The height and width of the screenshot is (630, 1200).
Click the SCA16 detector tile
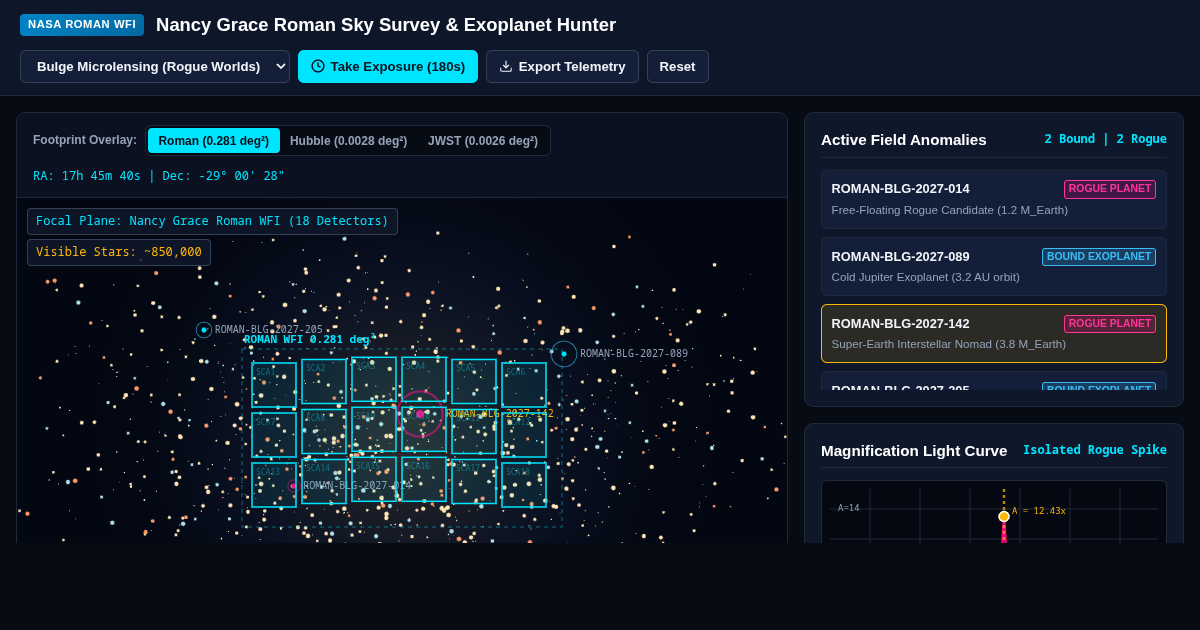pos(424,479)
